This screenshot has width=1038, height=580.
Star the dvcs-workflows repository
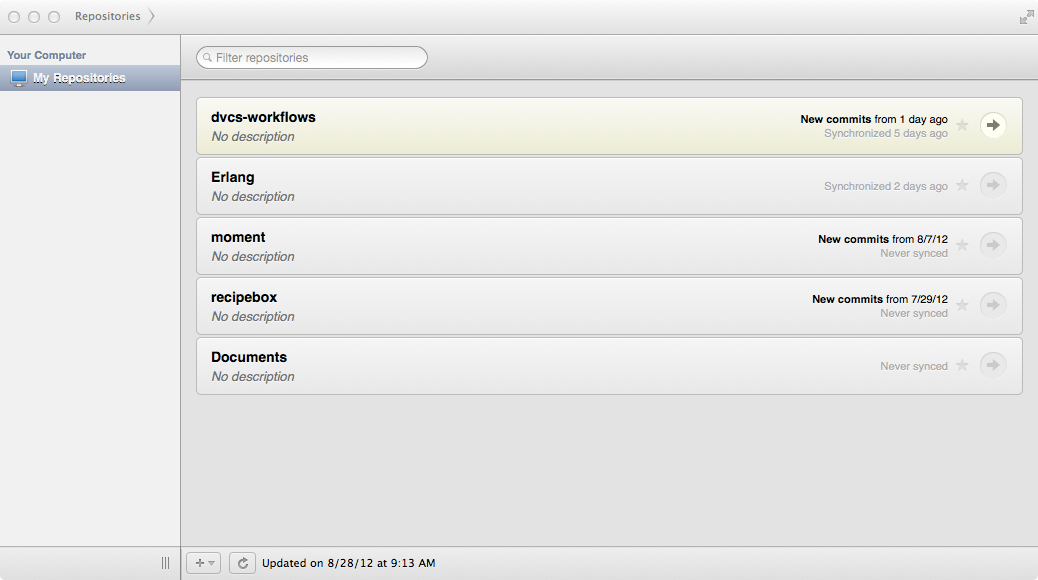coord(963,125)
